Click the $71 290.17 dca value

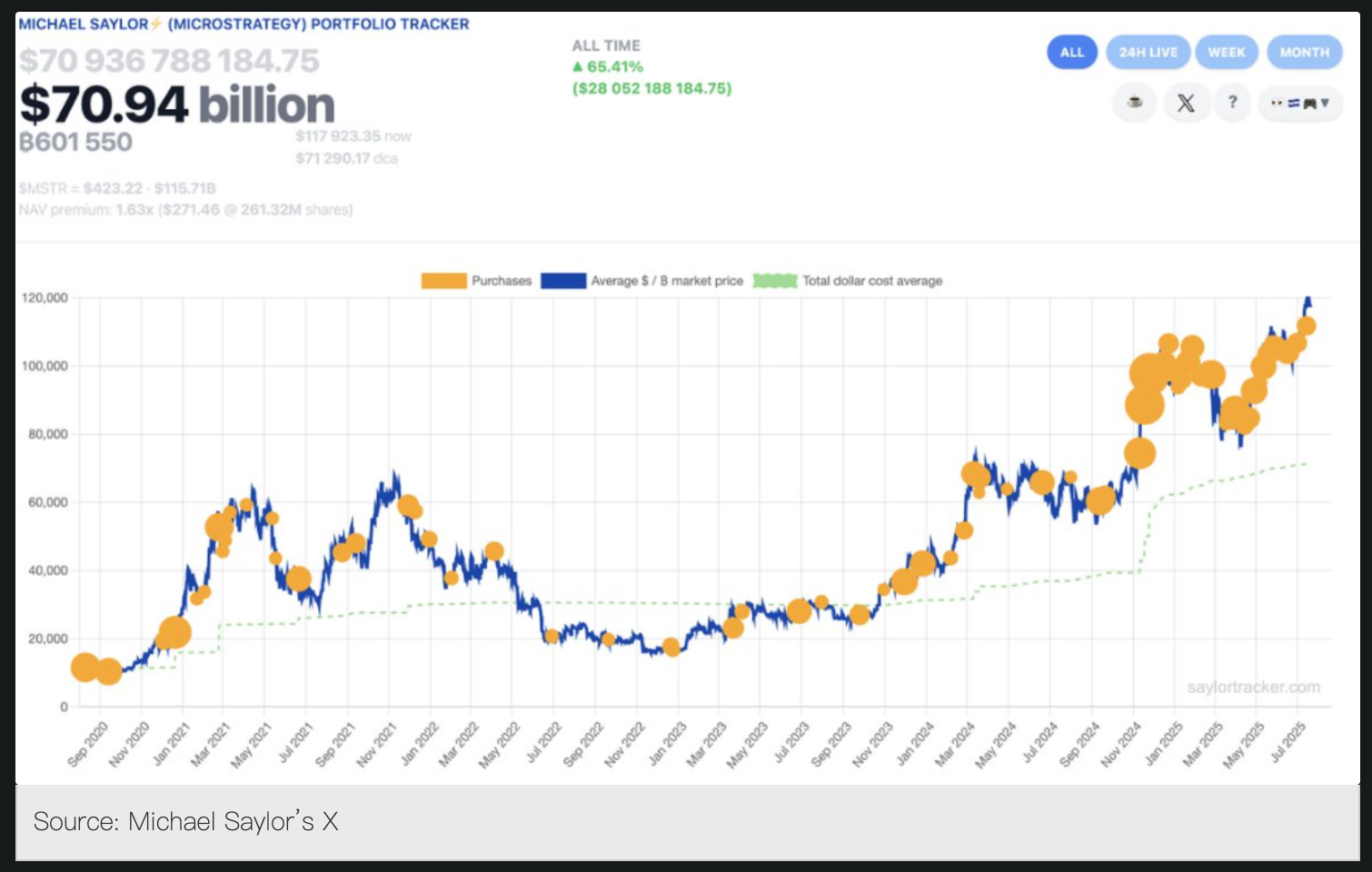coord(346,158)
